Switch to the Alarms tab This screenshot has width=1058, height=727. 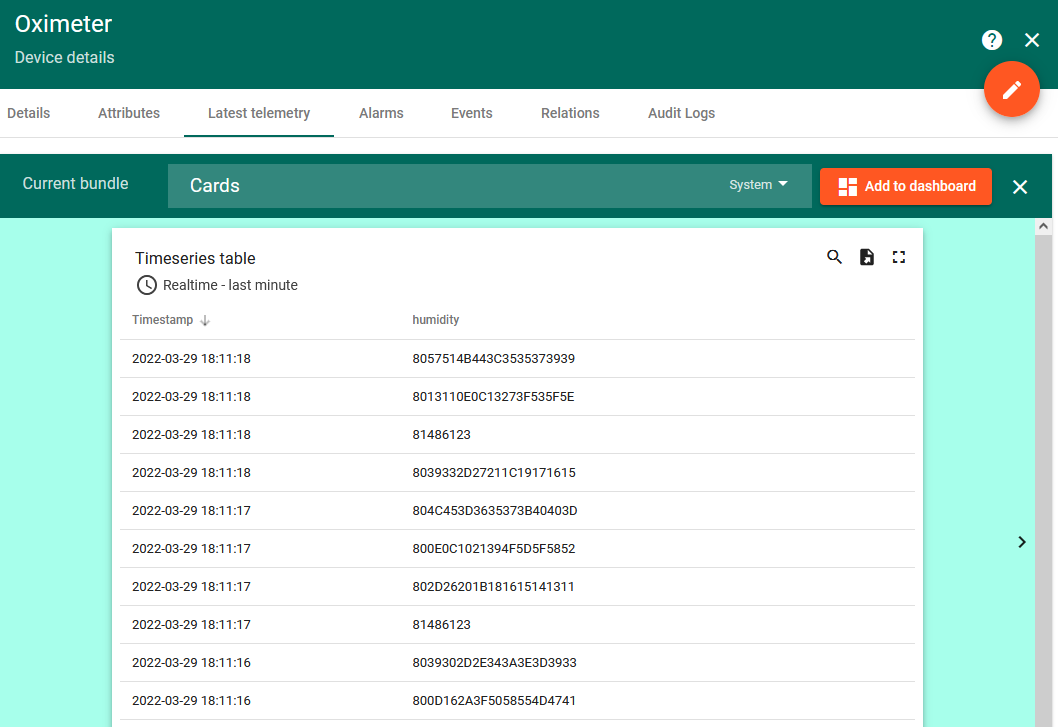(381, 113)
